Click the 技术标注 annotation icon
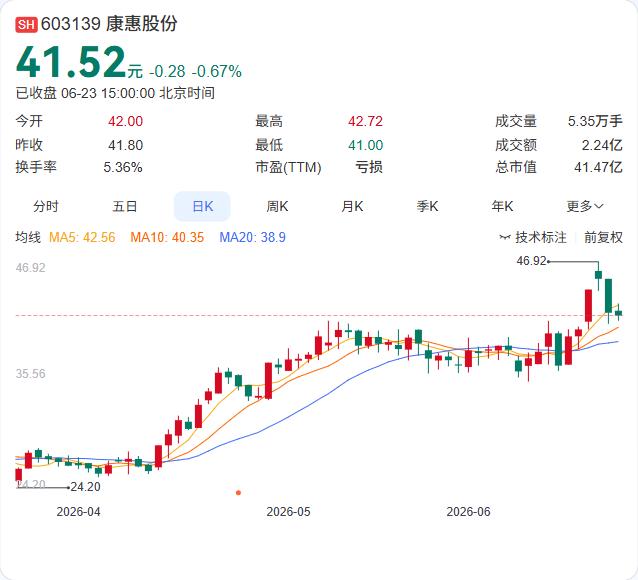 point(505,237)
